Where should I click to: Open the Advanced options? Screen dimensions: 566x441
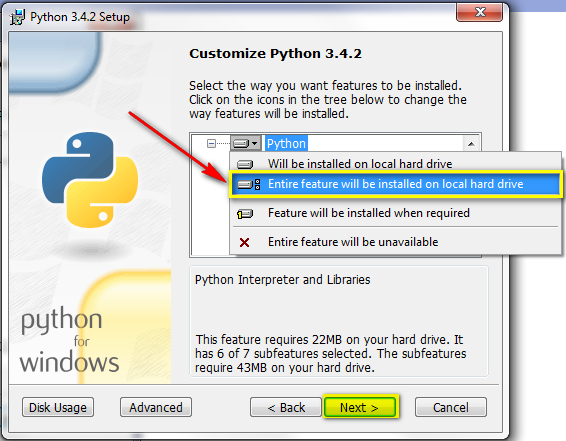point(156,407)
